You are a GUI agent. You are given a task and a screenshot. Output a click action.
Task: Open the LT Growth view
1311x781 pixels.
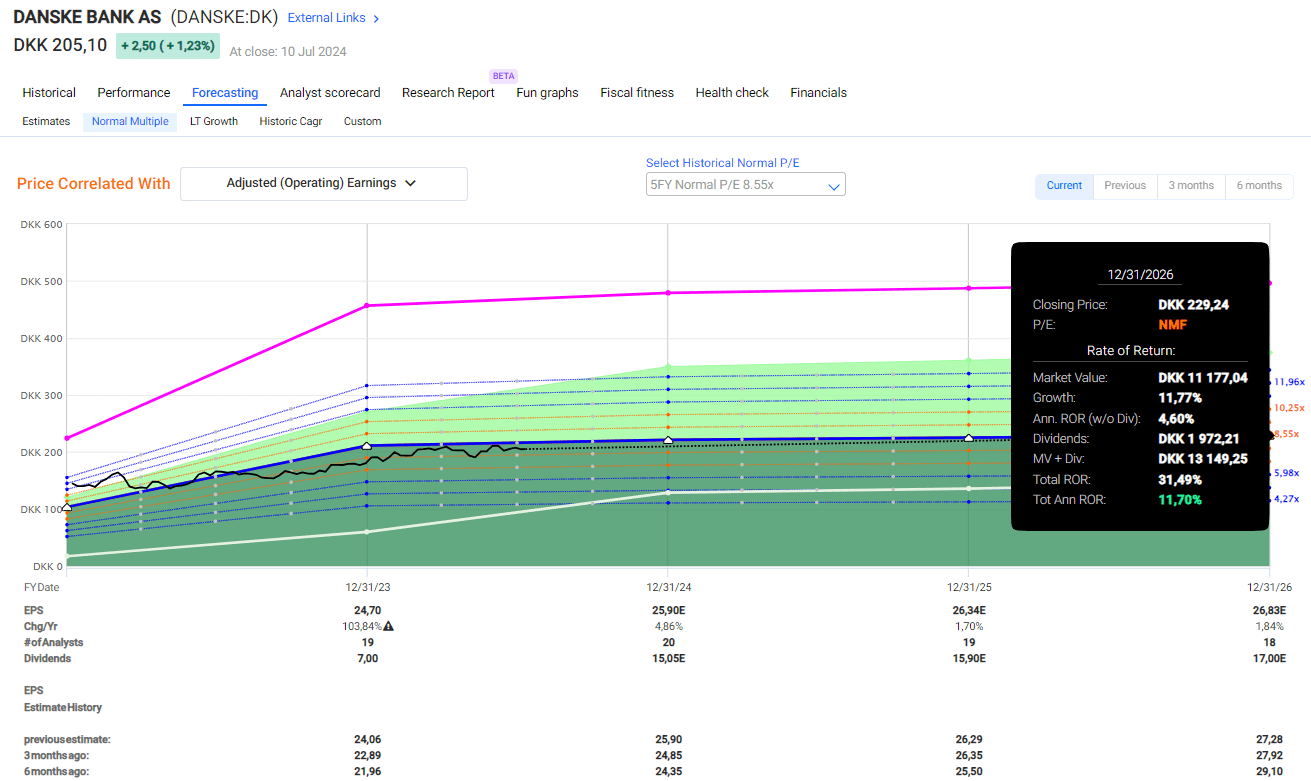pyautogui.click(x=213, y=121)
